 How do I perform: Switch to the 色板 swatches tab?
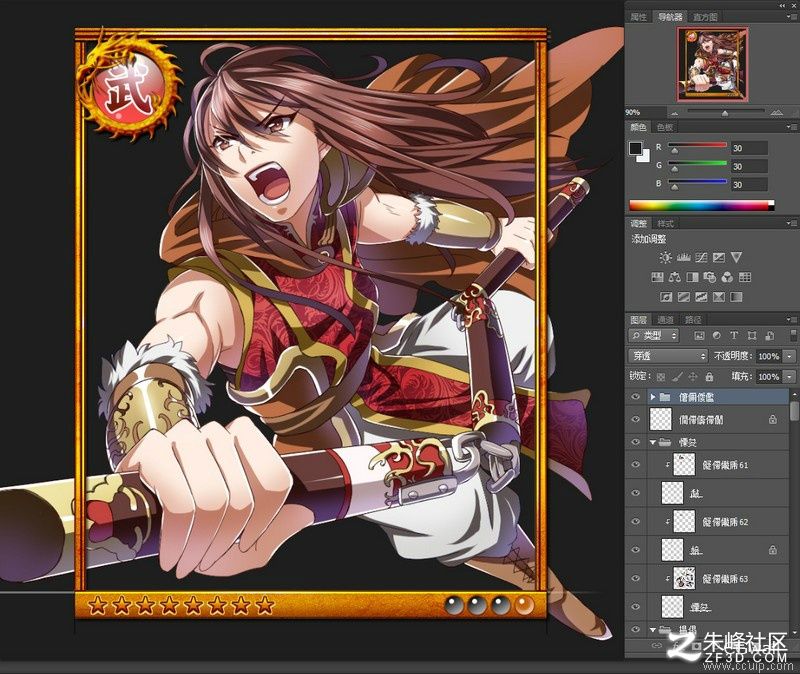pos(665,127)
